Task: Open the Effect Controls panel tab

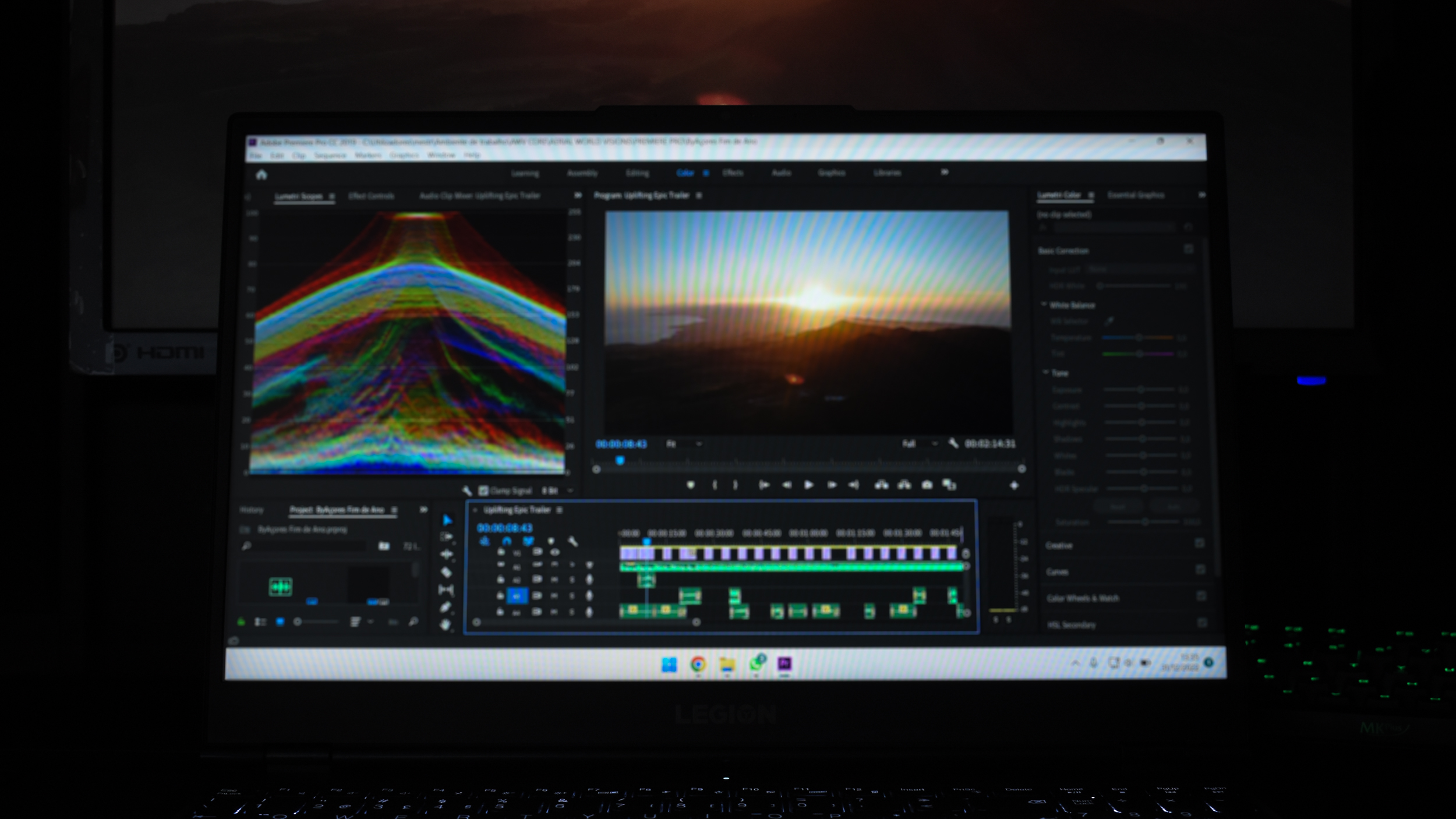Action: (x=371, y=196)
